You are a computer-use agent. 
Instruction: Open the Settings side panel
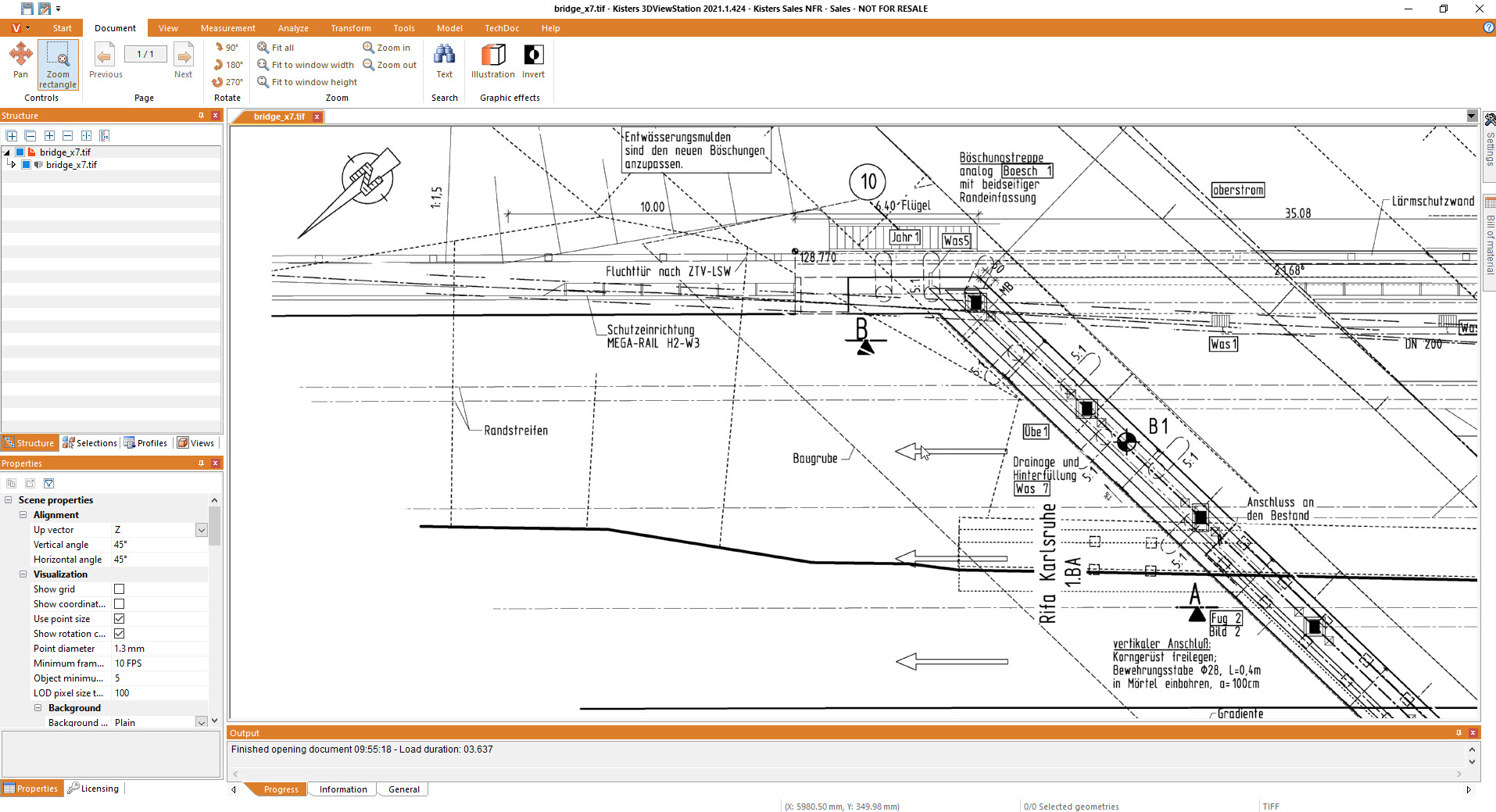[x=1490, y=148]
